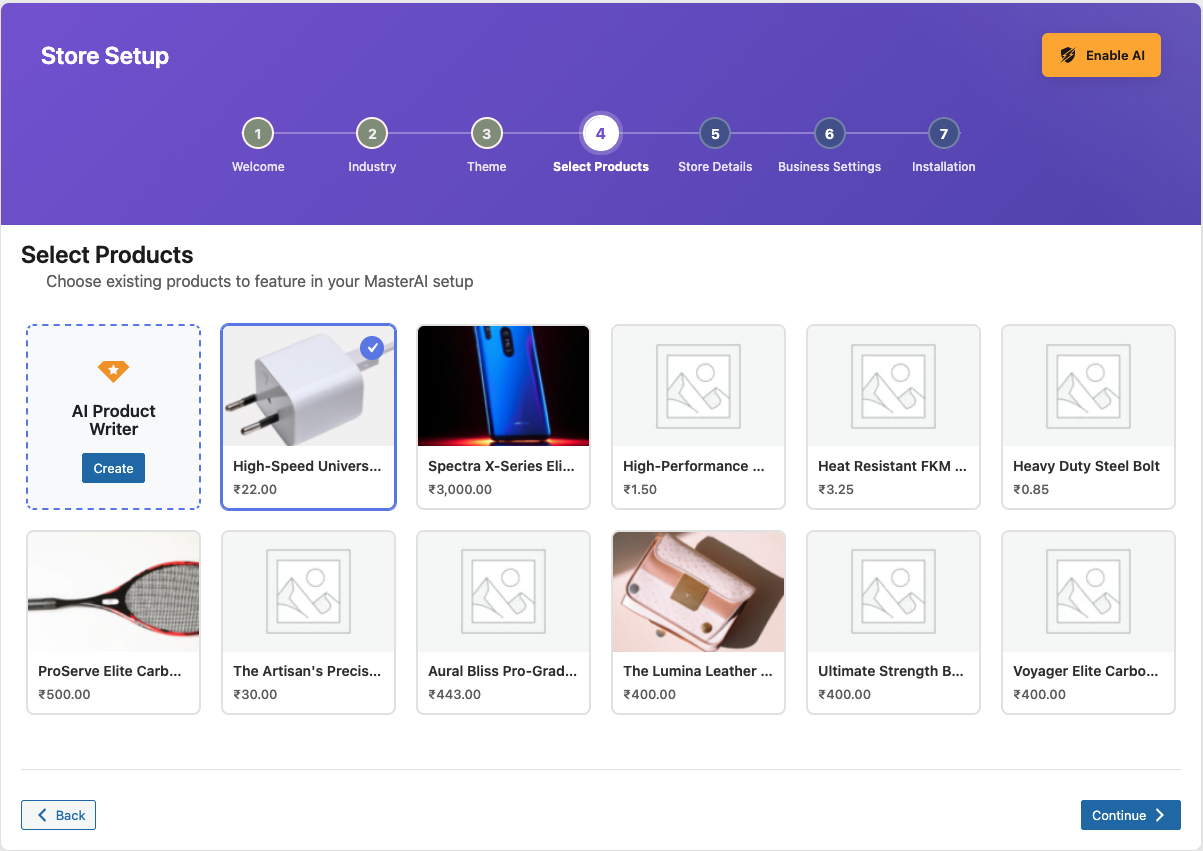1203x851 pixels.
Task: Deselect the High-Speed Universal charger product
Action: pyautogui.click(x=308, y=416)
